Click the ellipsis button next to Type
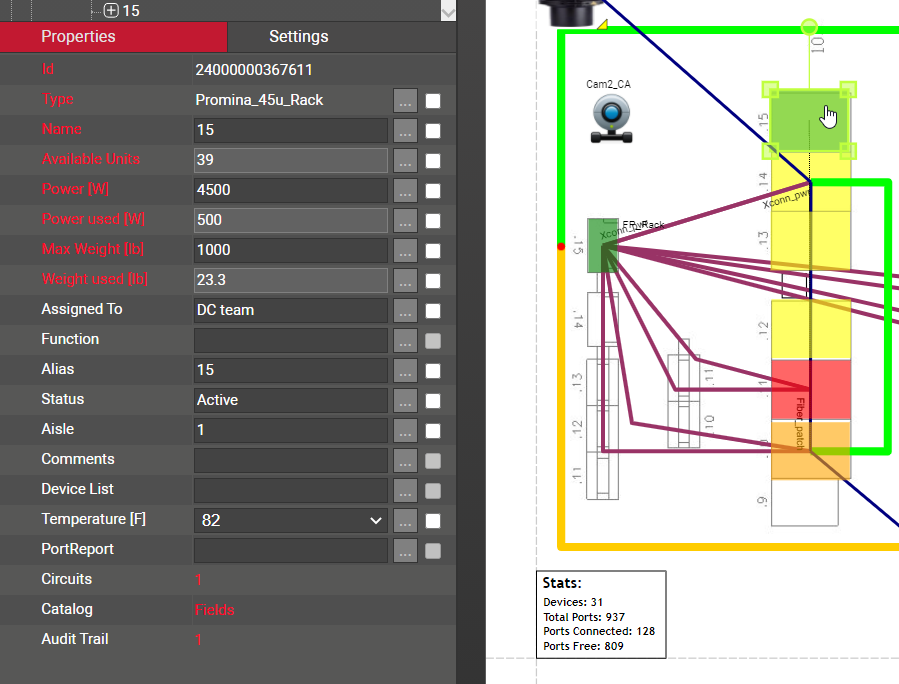 405,100
